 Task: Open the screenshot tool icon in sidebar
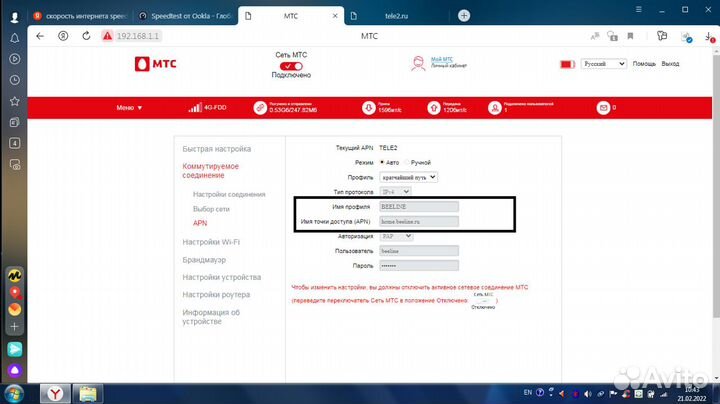[x=15, y=164]
